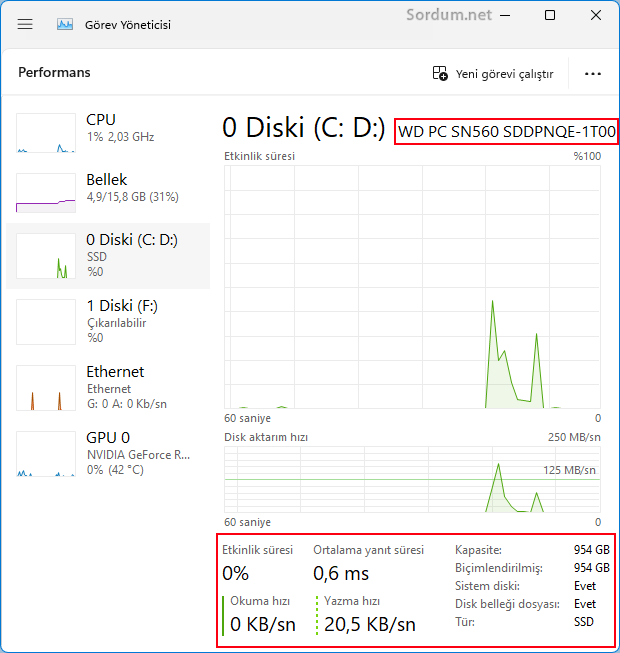Select the Bellek memory item
Image resolution: width=620 pixels, height=653 pixels.
point(108,193)
